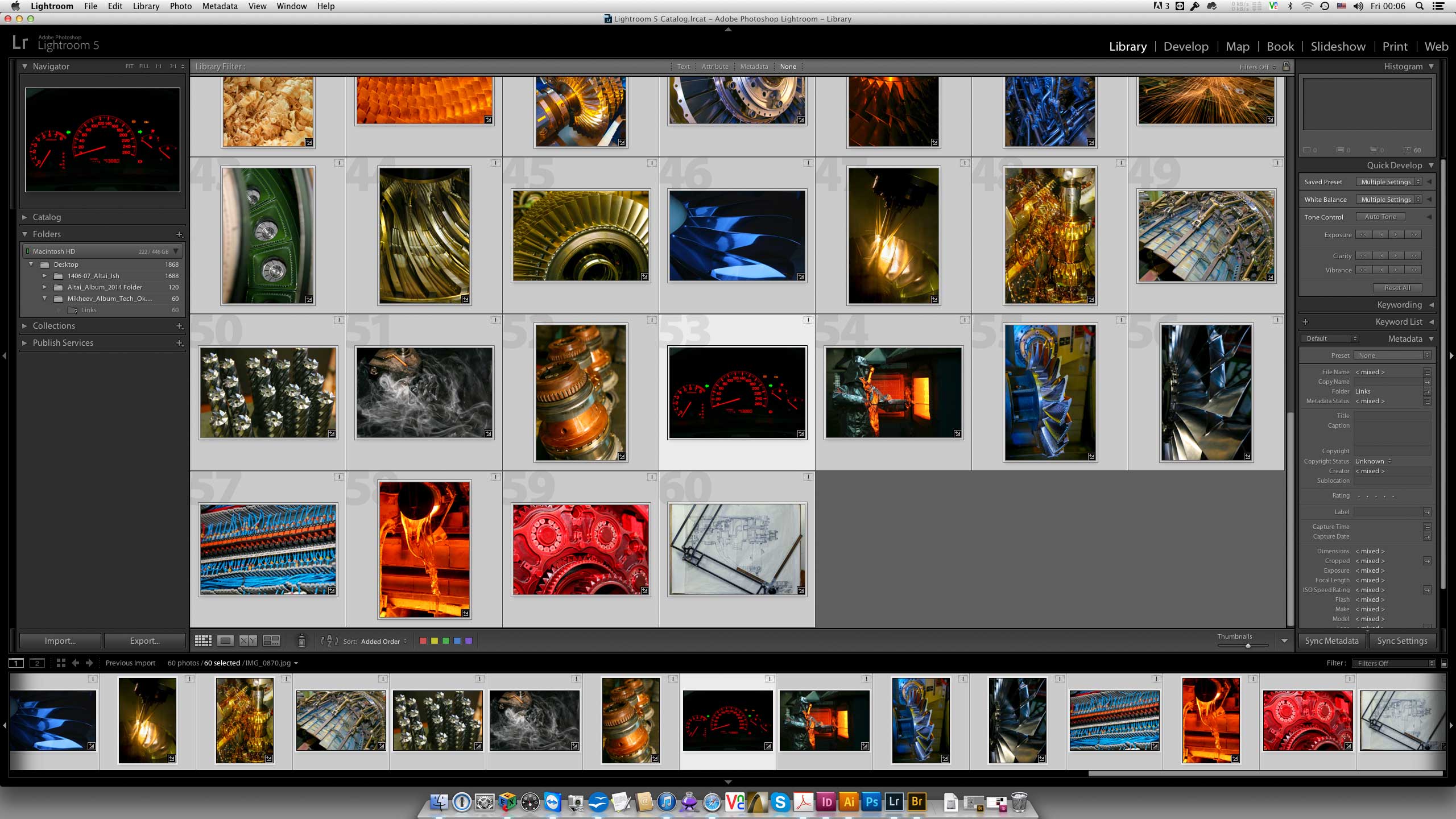Switch to Grid view icon
1456x819 pixels.
203,641
